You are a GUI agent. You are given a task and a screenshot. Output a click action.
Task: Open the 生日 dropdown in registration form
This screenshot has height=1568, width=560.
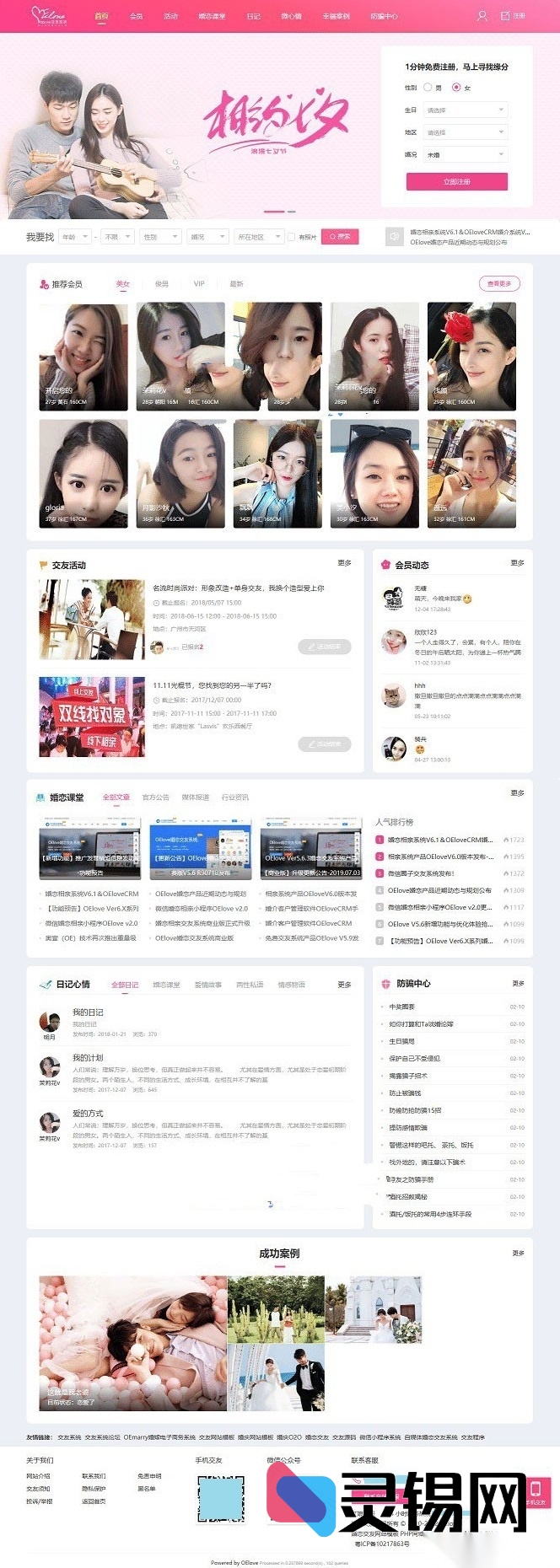pos(465,110)
